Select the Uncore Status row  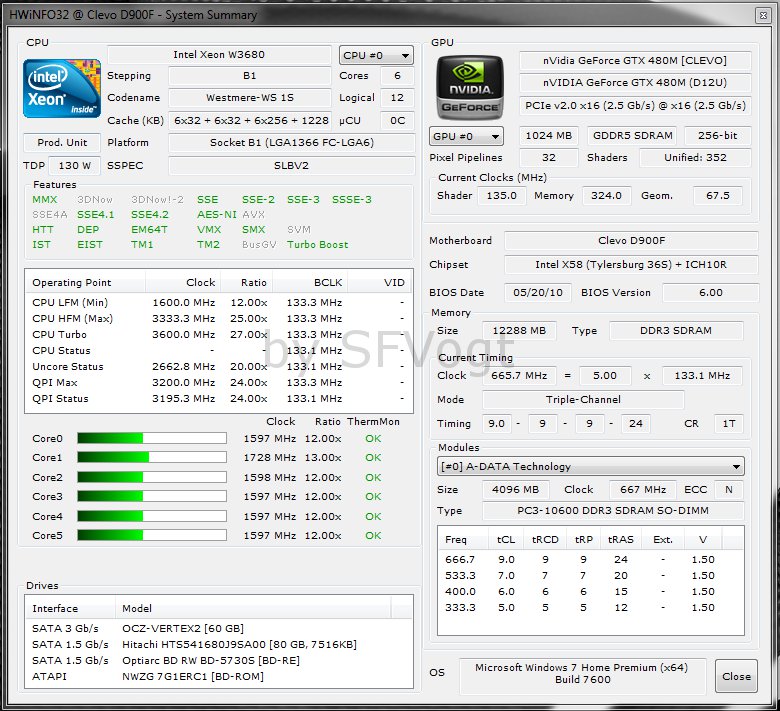pyautogui.click(x=219, y=366)
